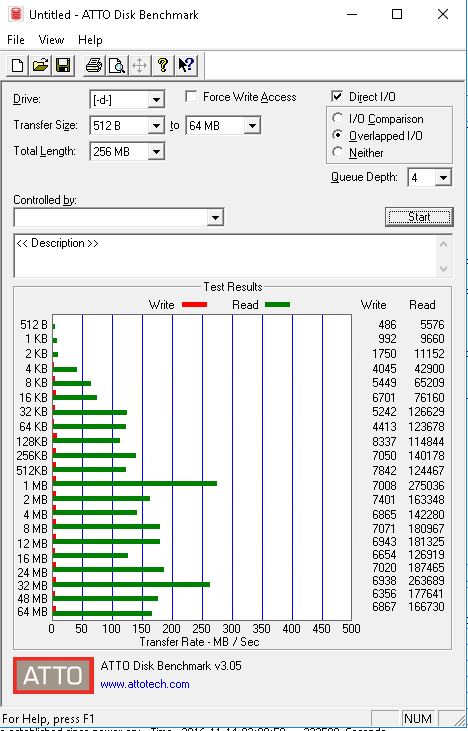Open the Total Length 256 MB dropdown
Image resolution: width=468 pixels, height=731 pixels.
click(x=127, y=152)
